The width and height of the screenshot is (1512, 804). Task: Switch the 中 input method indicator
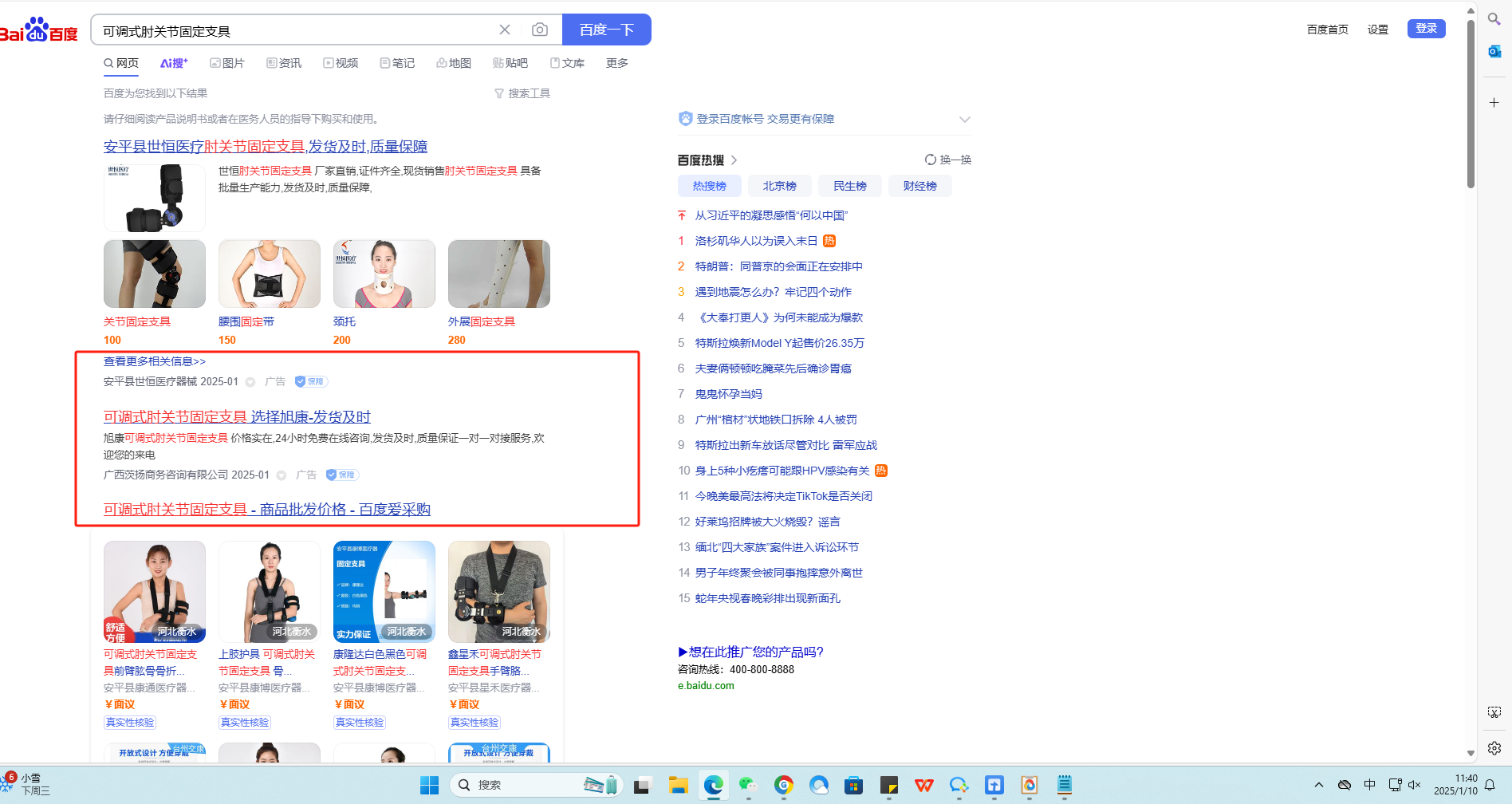(x=1370, y=785)
